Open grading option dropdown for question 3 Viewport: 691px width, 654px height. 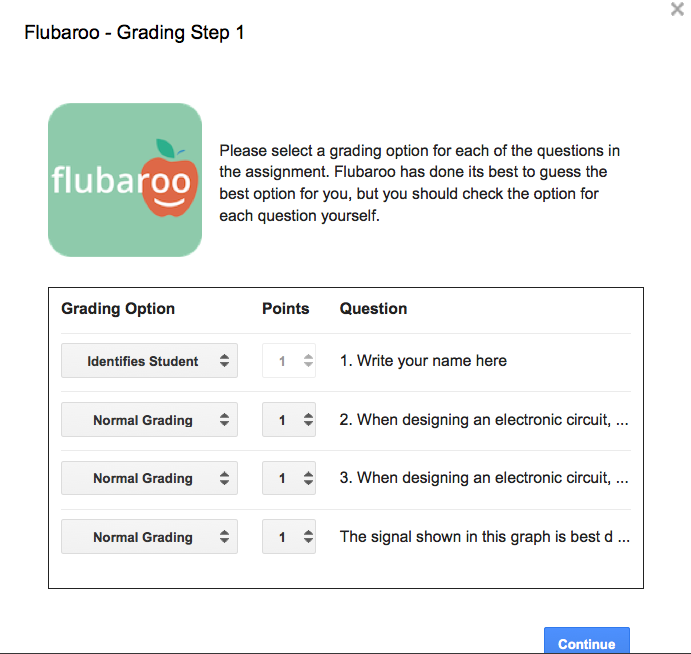pos(149,478)
